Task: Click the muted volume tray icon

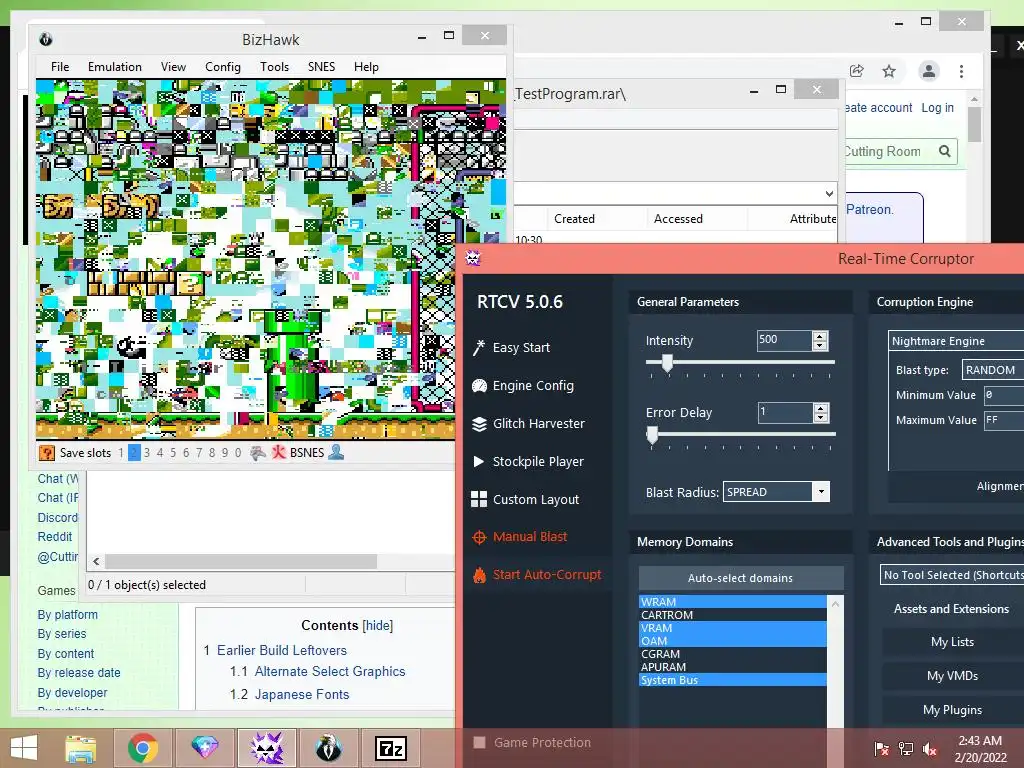Action: tap(930, 748)
